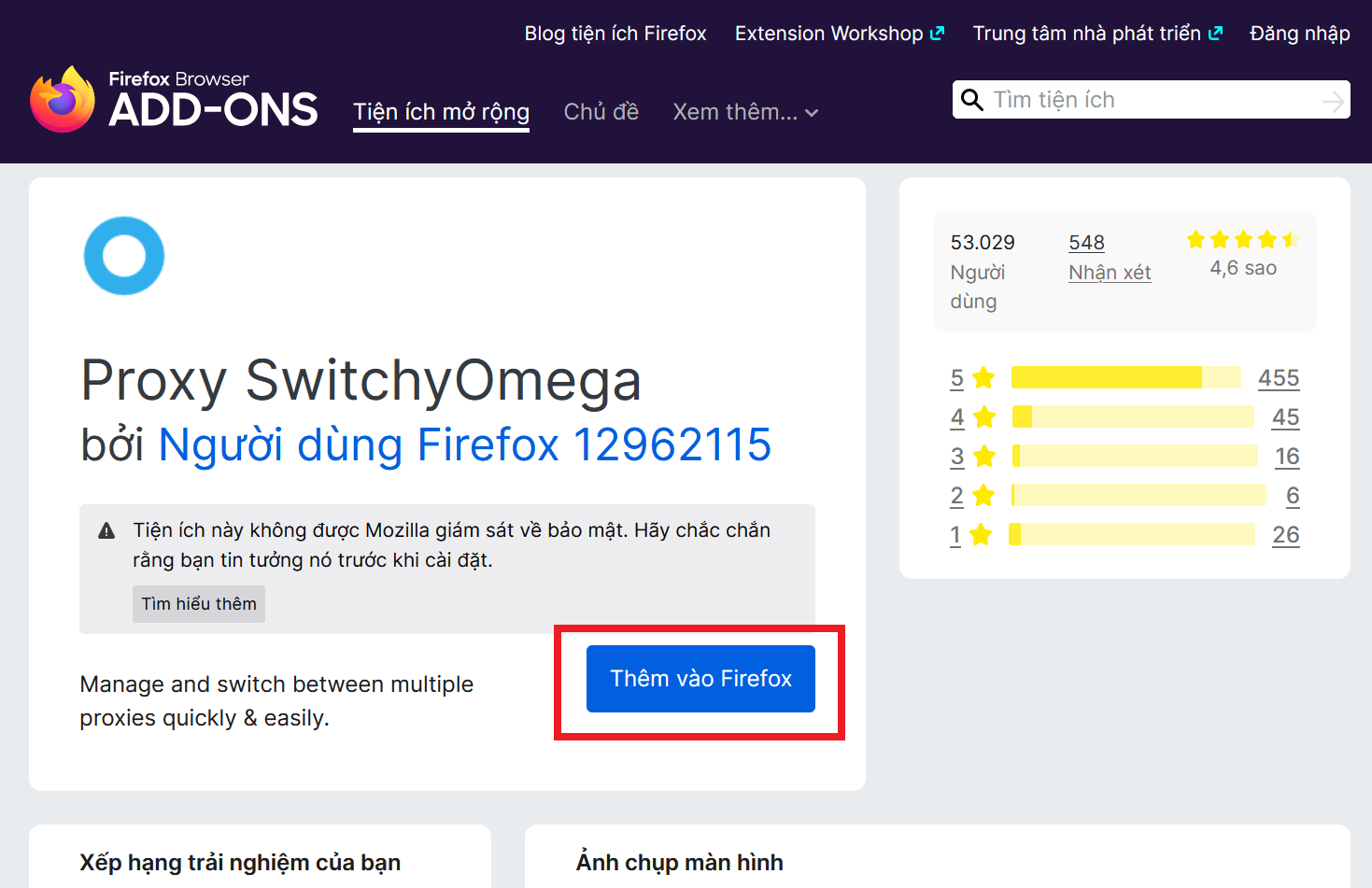Click the Ảnh chụp màn hình heading
The height and width of the screenshot is (888, 1372).
point(680,863)
